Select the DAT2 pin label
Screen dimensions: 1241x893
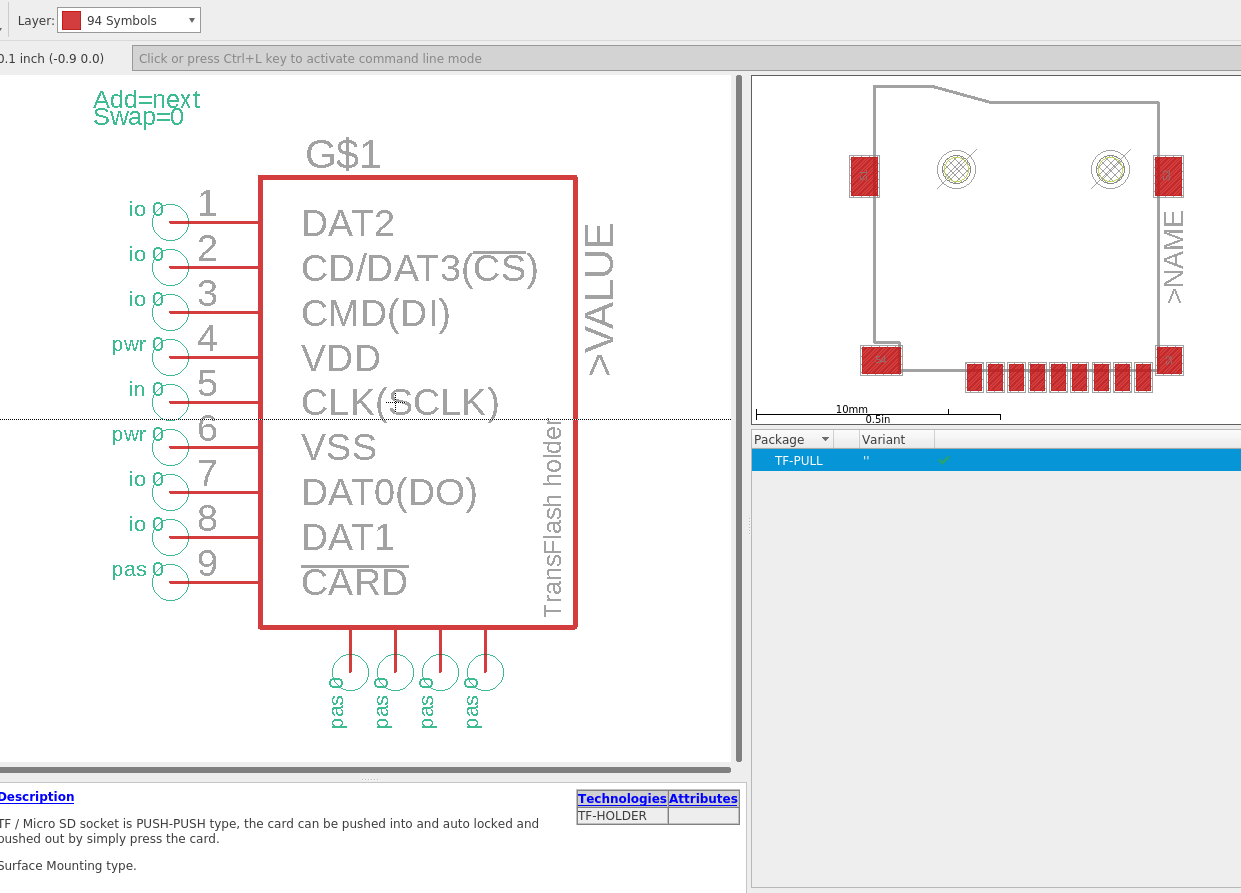click(x=348, y=223)
